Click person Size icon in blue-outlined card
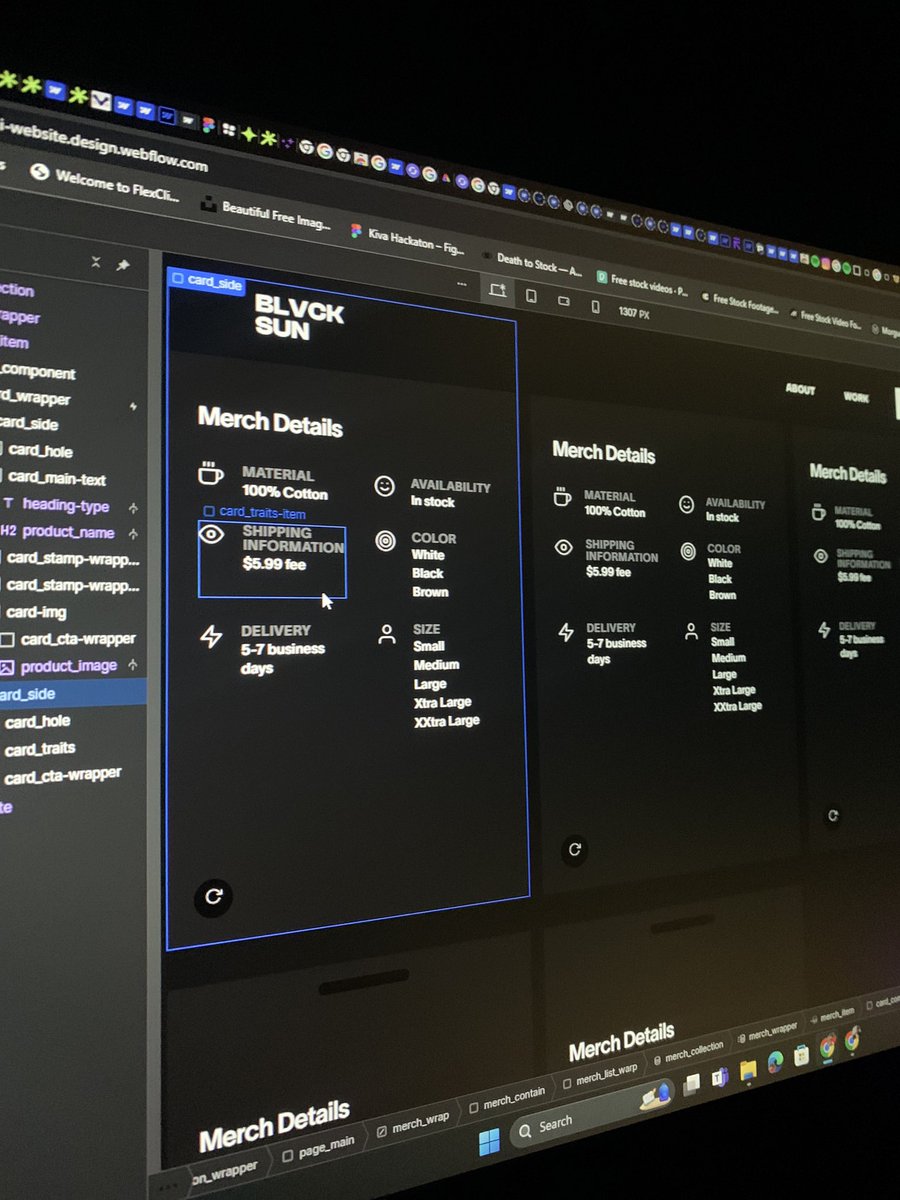Screen dimensions: 900x1200 pyautogui.click(x=387, y=635)
